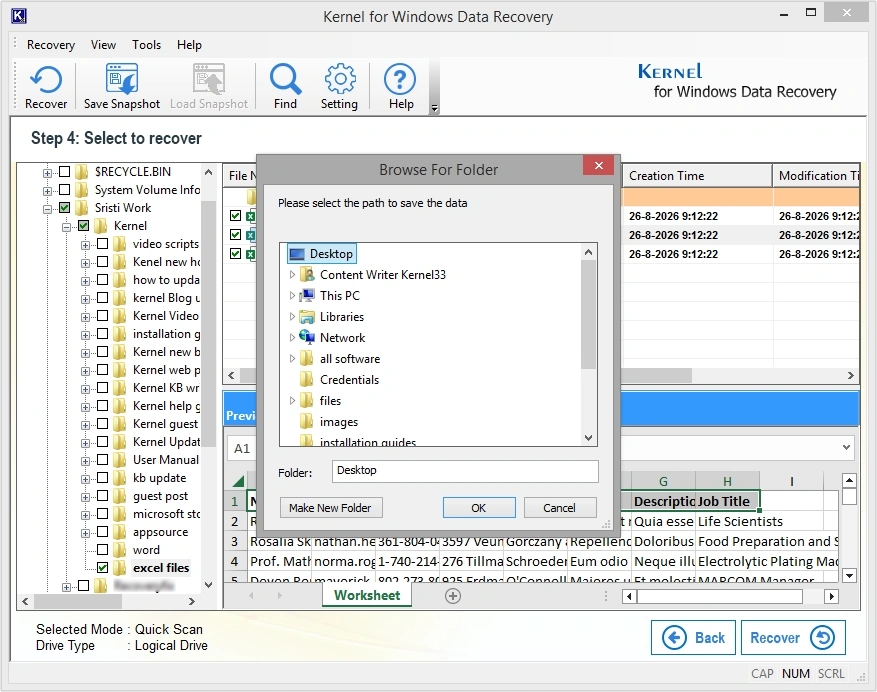The image size is (877, 692).
Task: Check the guest post checkbox
Action: [103, 496]
